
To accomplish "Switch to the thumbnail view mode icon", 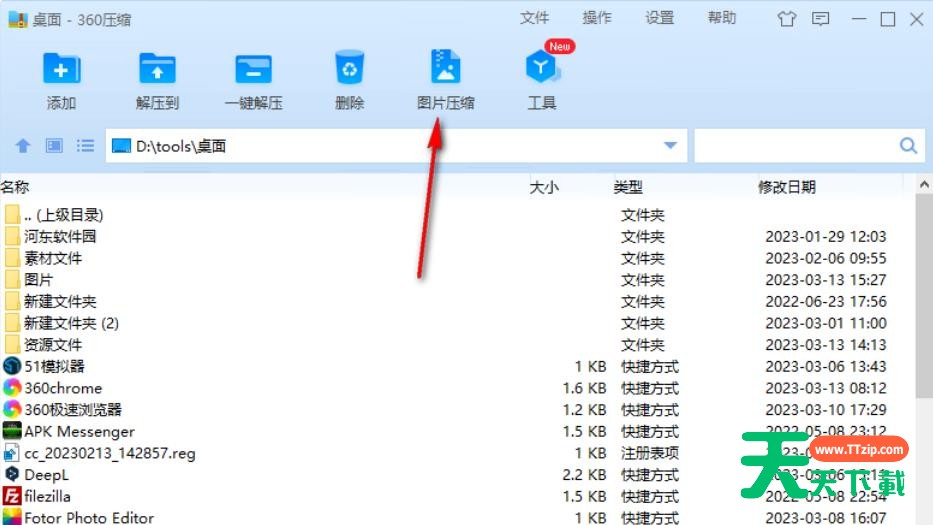I will point(54,146).
